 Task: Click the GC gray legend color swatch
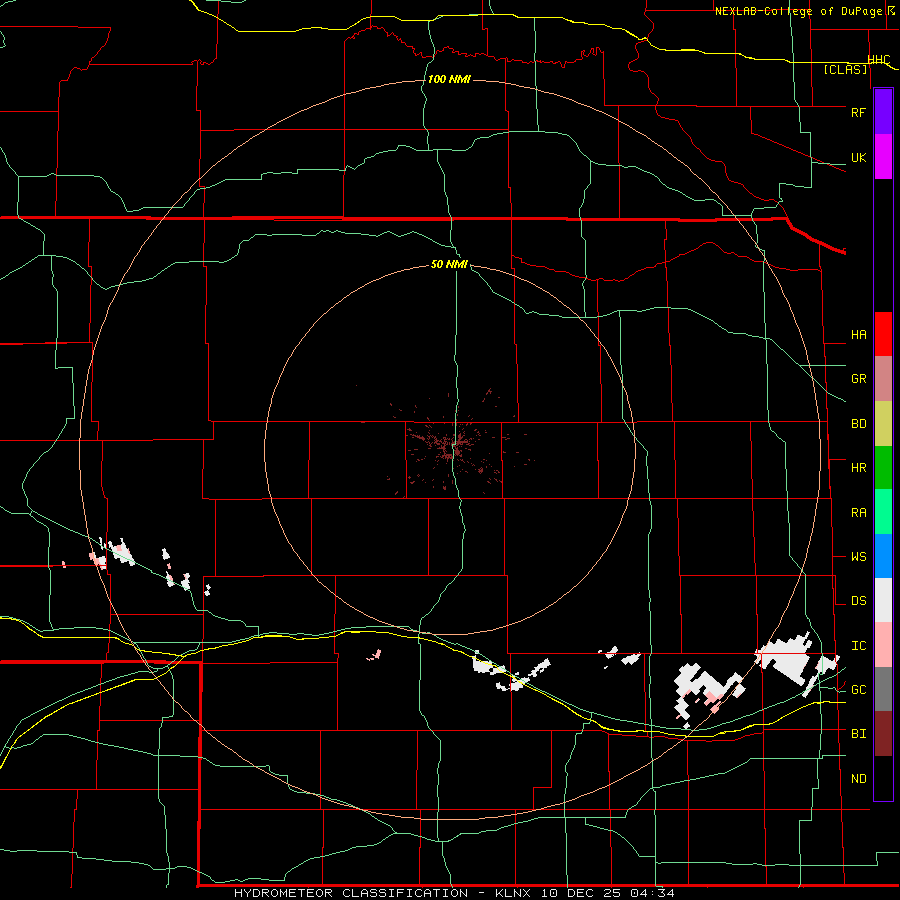[x=883, y=689]
